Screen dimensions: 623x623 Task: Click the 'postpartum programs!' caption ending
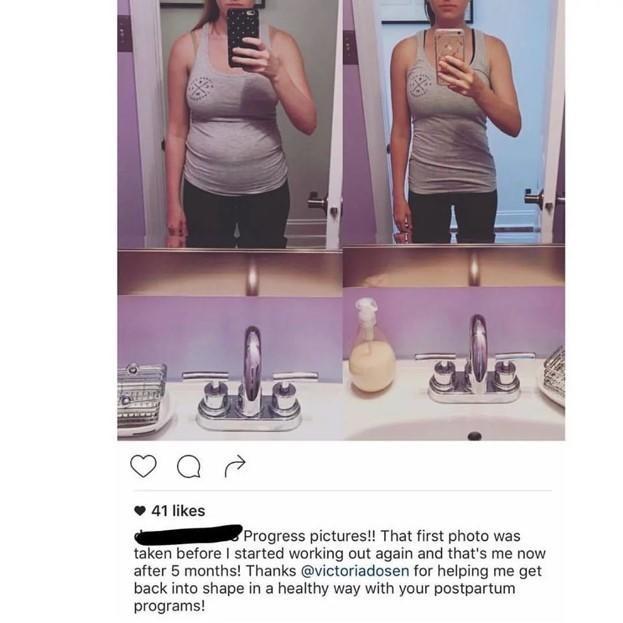point(325,597)
